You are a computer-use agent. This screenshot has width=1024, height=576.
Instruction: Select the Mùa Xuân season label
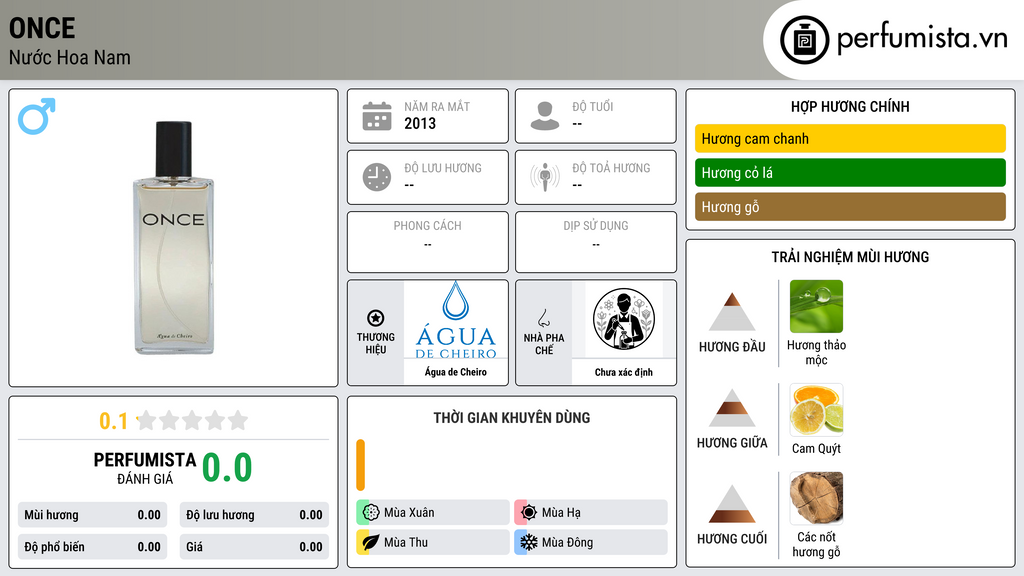pos(409,513)
